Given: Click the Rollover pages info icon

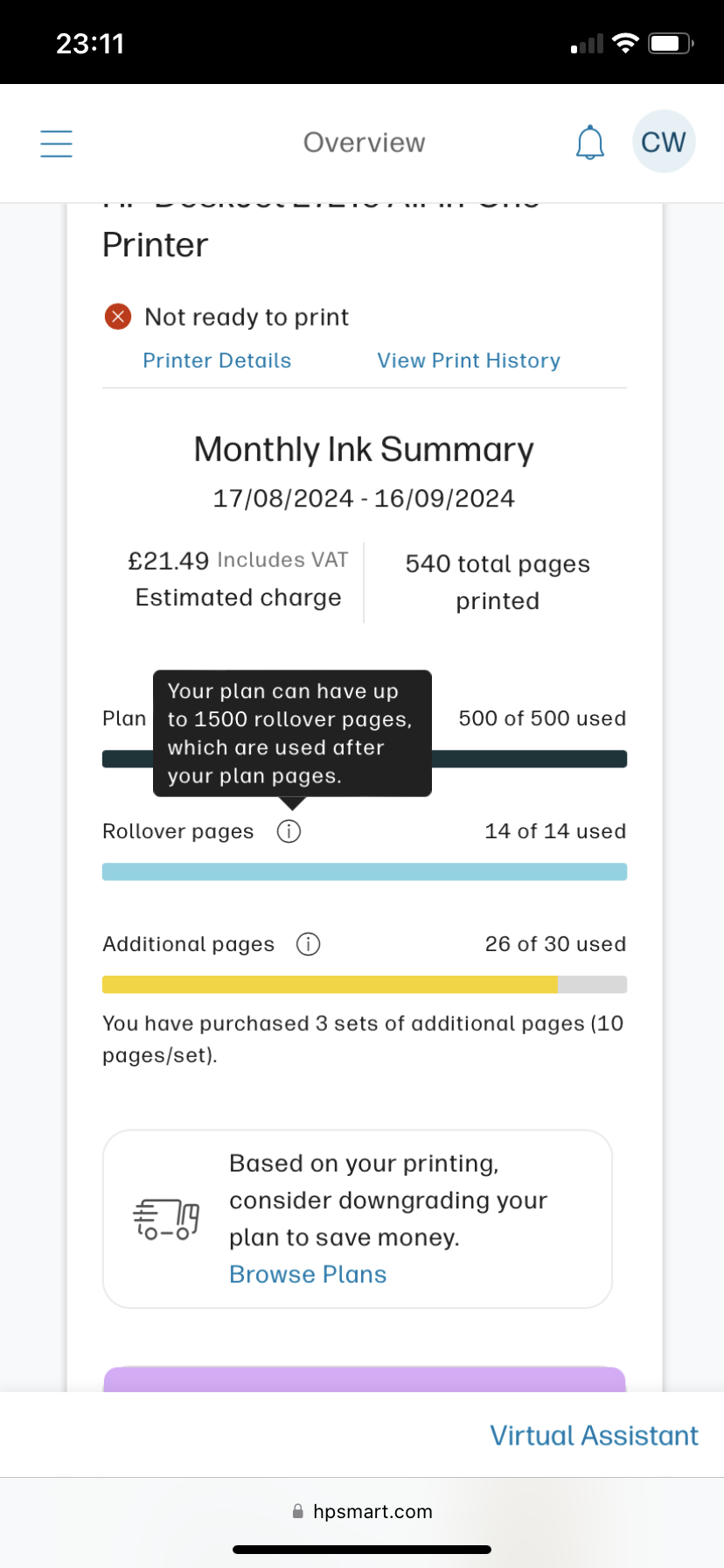Looking at the screenshot, I should (289, 831).
